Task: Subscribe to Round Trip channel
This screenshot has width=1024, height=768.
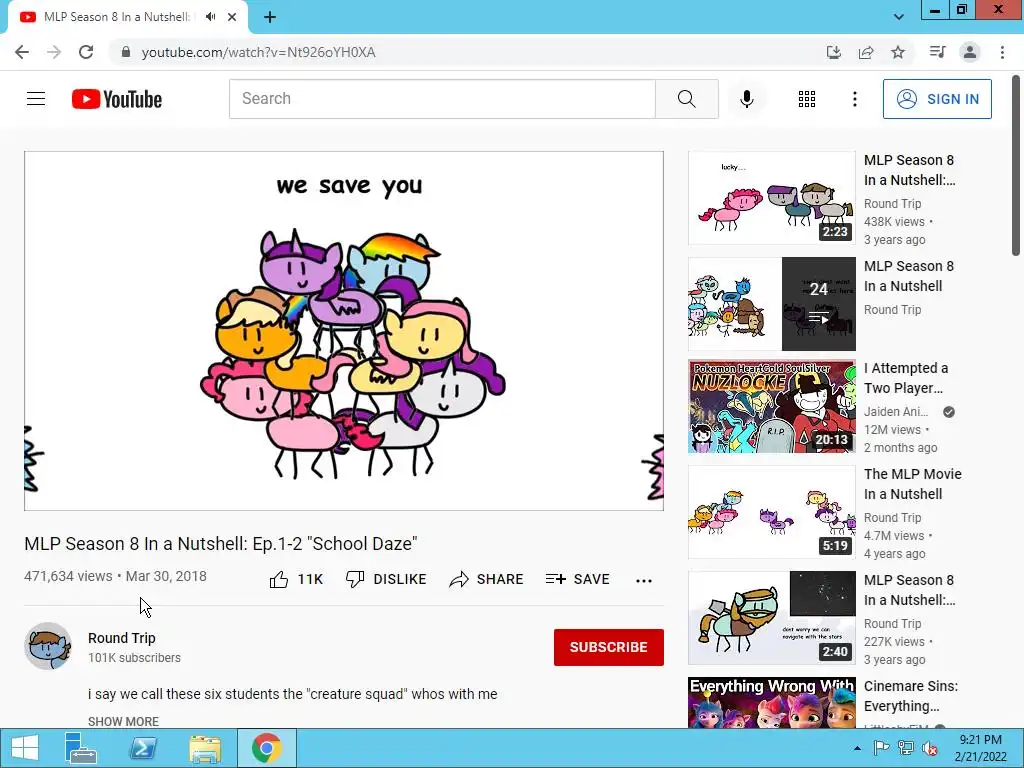Action: [x=609, y=647]
